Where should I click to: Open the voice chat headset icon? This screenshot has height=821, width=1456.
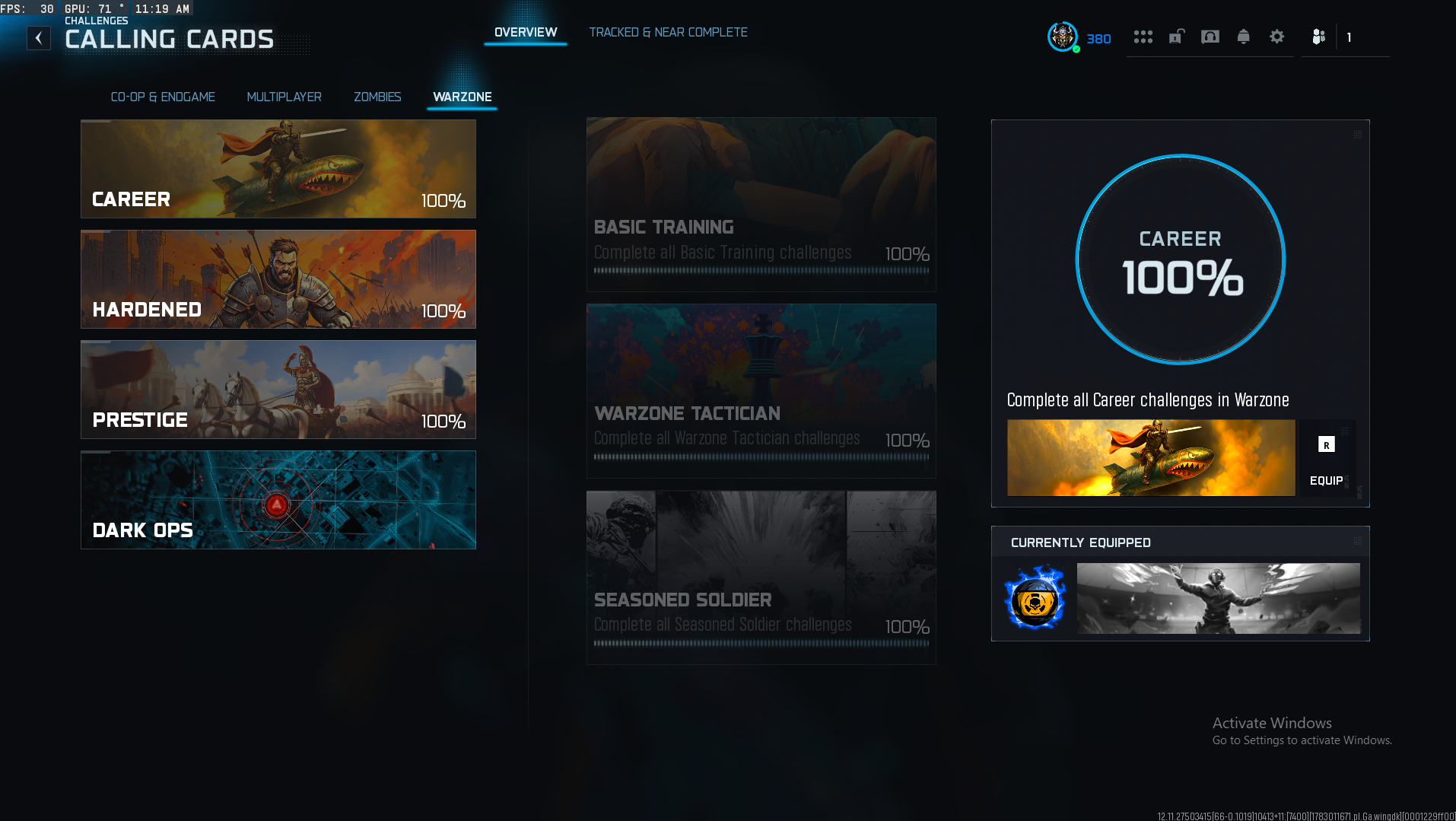[1210, 37]
